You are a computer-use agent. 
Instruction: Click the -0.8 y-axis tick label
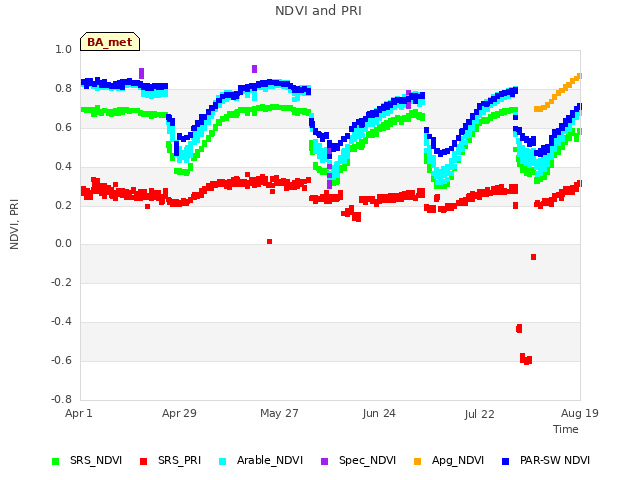pyautogui.click(x=61, y=399)
